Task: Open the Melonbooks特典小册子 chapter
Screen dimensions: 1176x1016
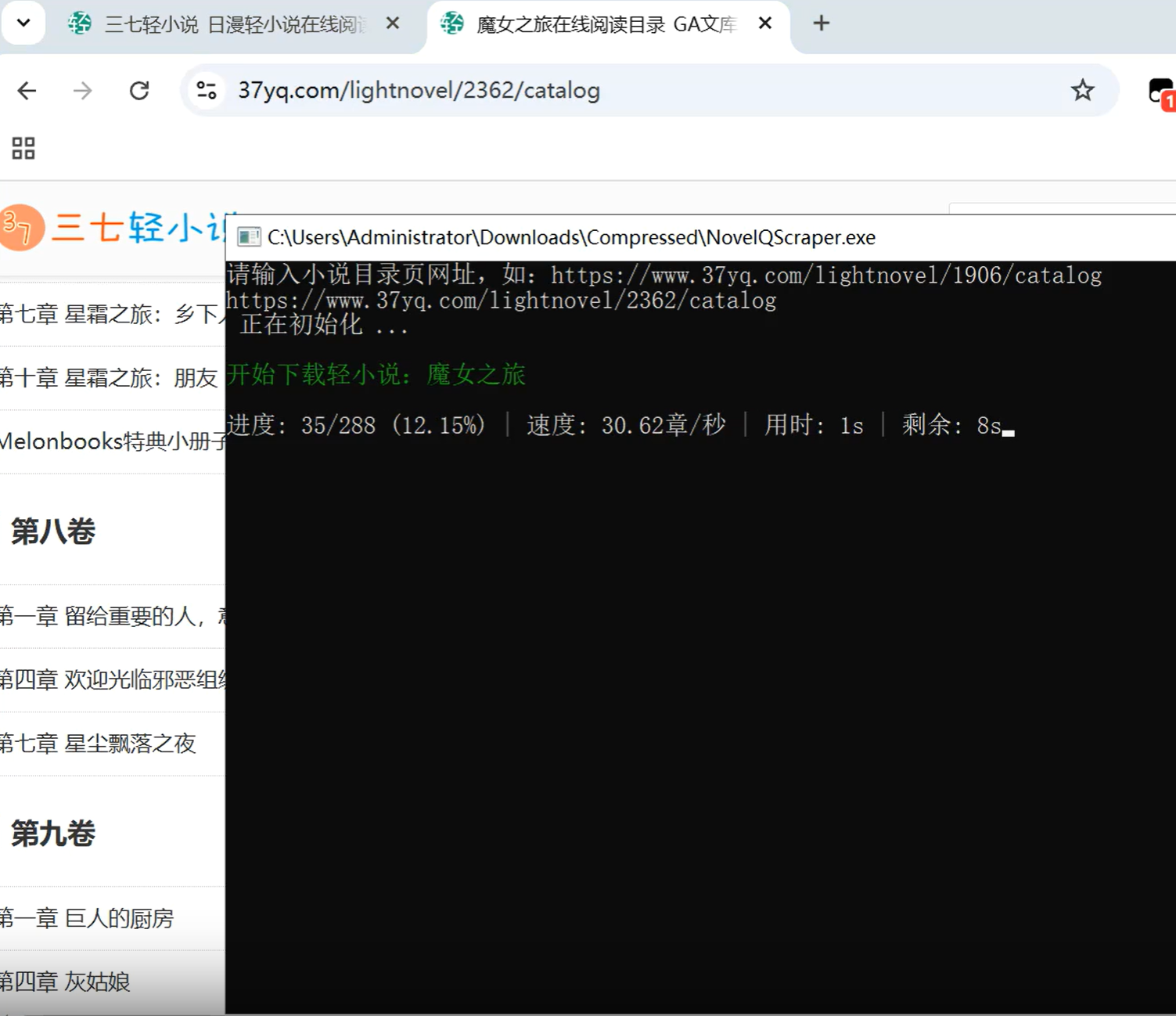Action: coord(112,441)
